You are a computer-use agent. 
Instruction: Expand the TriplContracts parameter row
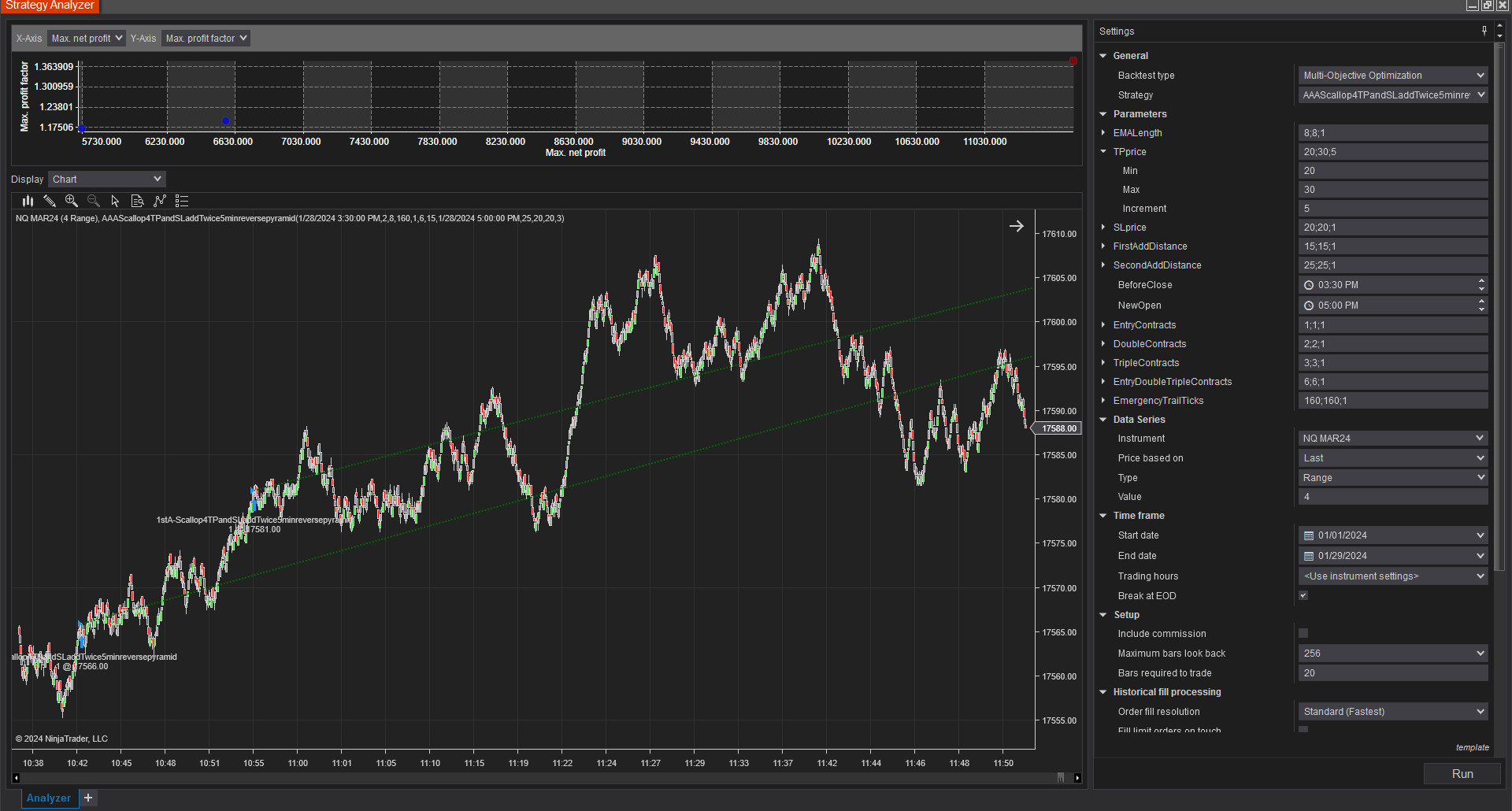click(1103, 363)
